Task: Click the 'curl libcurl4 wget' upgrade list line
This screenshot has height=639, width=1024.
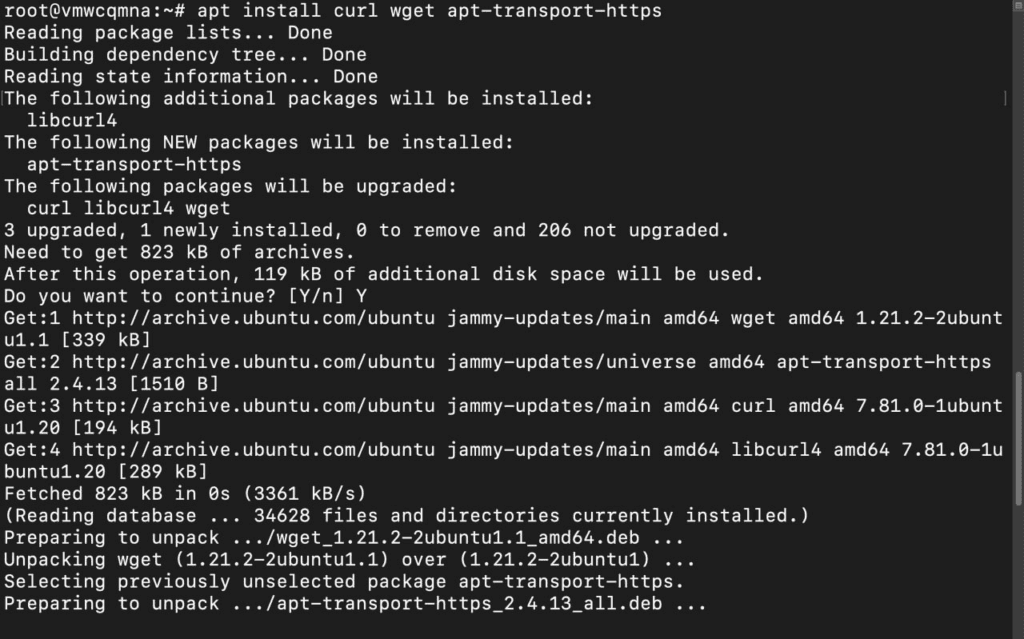Action: 128,209
